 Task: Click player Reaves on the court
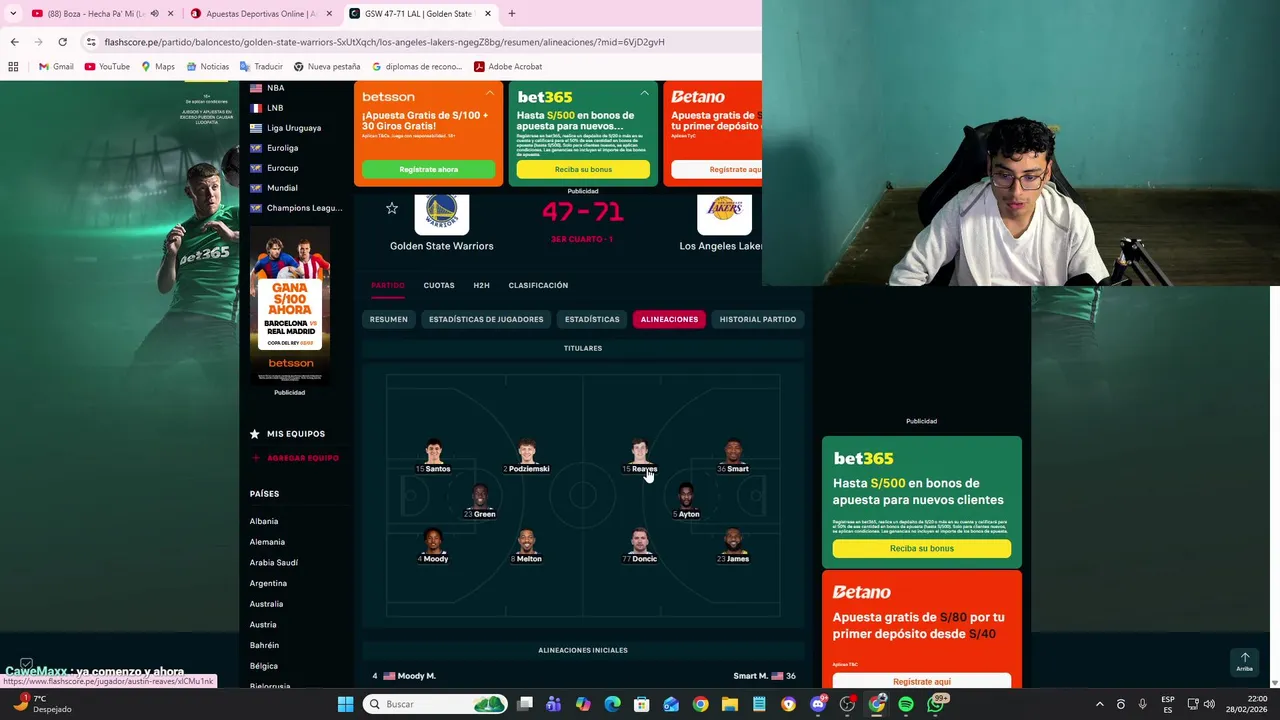click(x=640, y=456)
